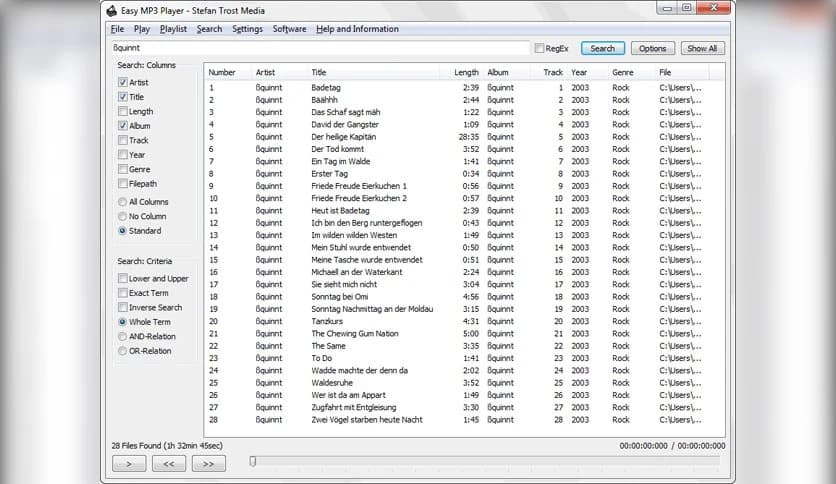
Task: Uncheck the Title search column
Action: coord(123,96)
